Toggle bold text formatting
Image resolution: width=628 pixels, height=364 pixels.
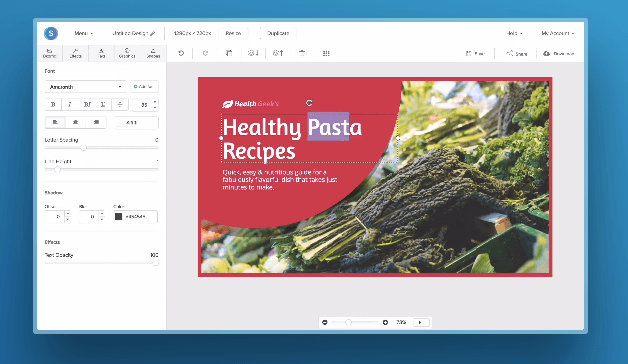point(53,105)
